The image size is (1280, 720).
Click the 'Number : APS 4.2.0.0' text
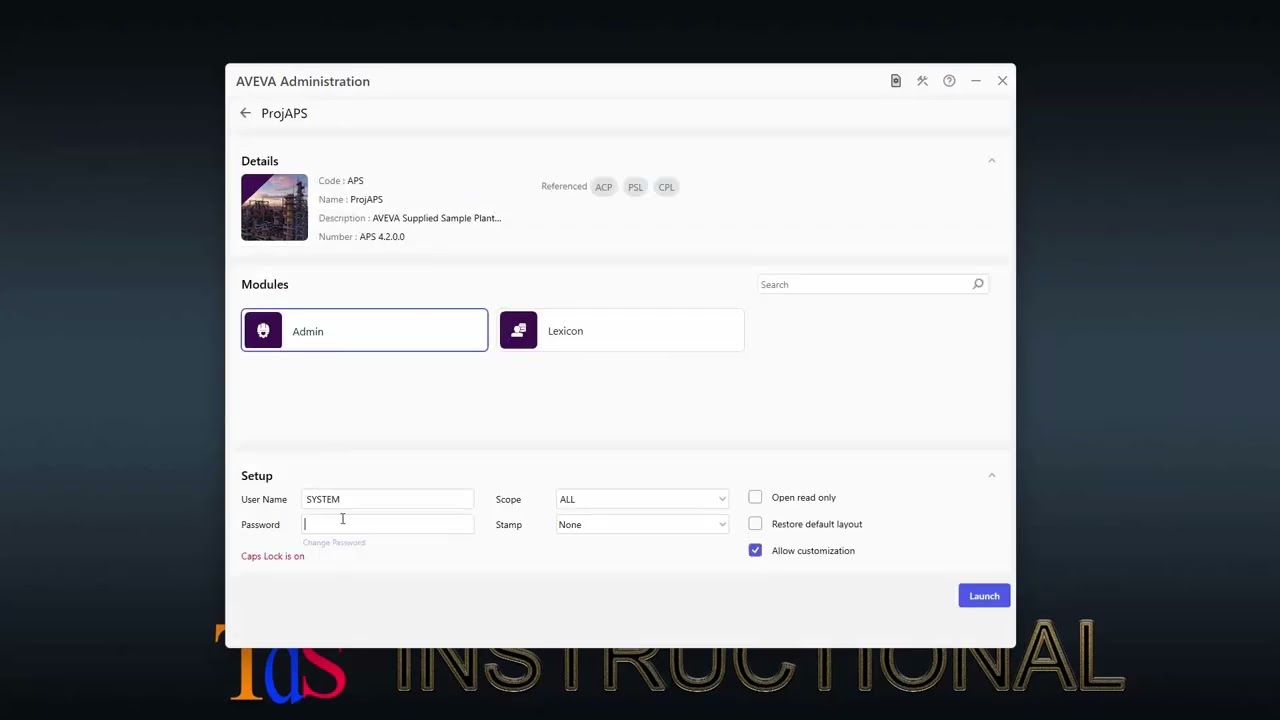[x=361, y=237]
